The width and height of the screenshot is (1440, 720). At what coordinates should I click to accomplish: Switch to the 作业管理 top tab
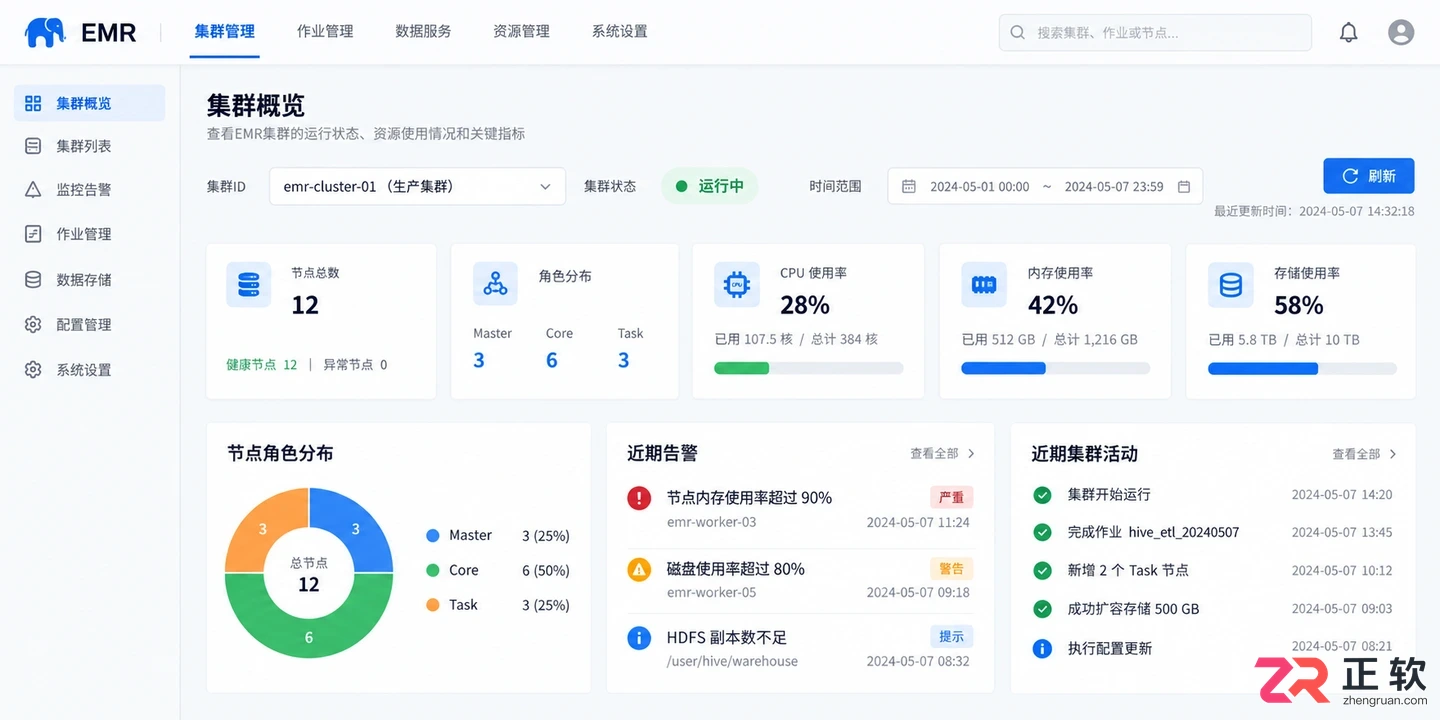click(x=325, y=32)
